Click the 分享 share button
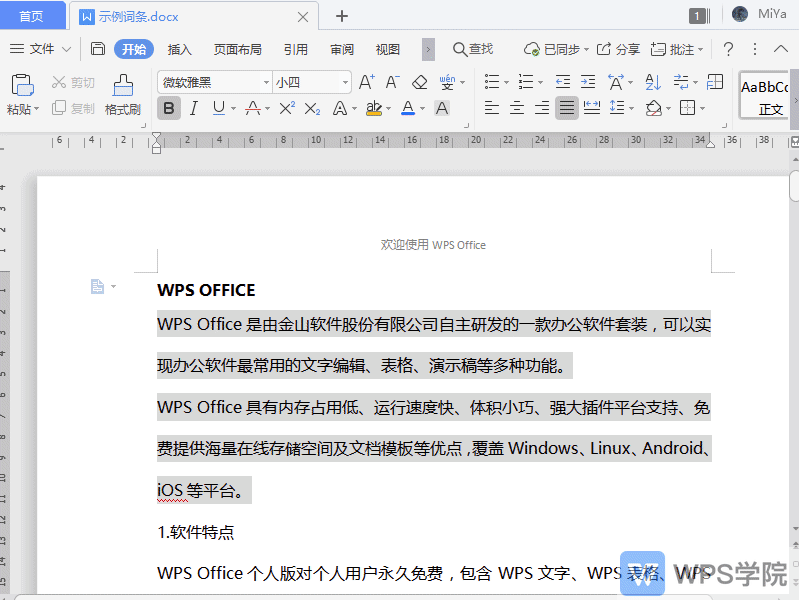799x600 pixels. (x=618, y=49)
